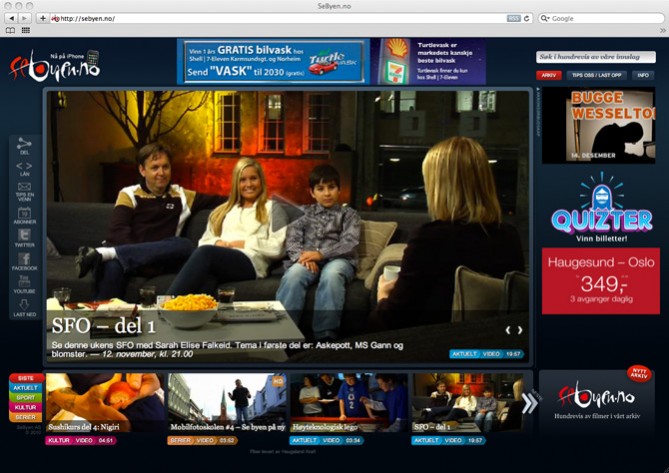Viewport: 669px width, 473px height.
Task: Click the Tips oss / Last opp button
Action: click(x=595, y=75)
